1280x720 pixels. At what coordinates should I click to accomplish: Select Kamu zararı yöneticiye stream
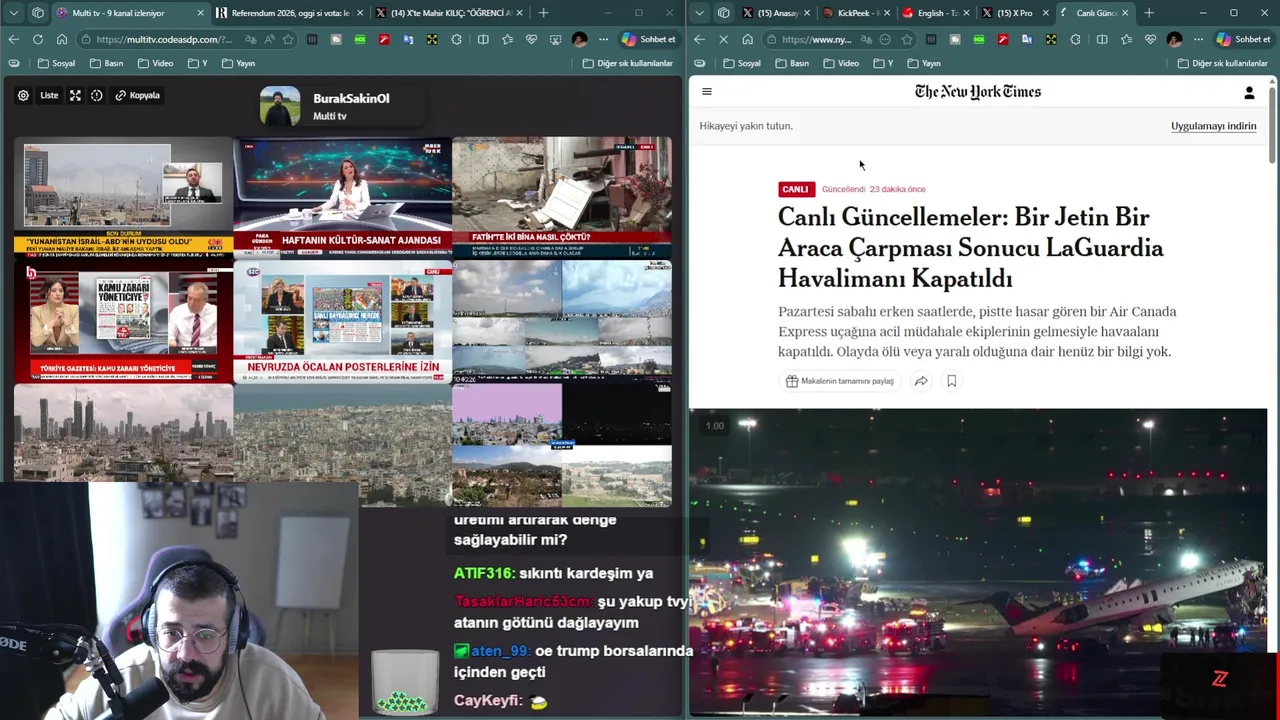click(x=123, y=321)
